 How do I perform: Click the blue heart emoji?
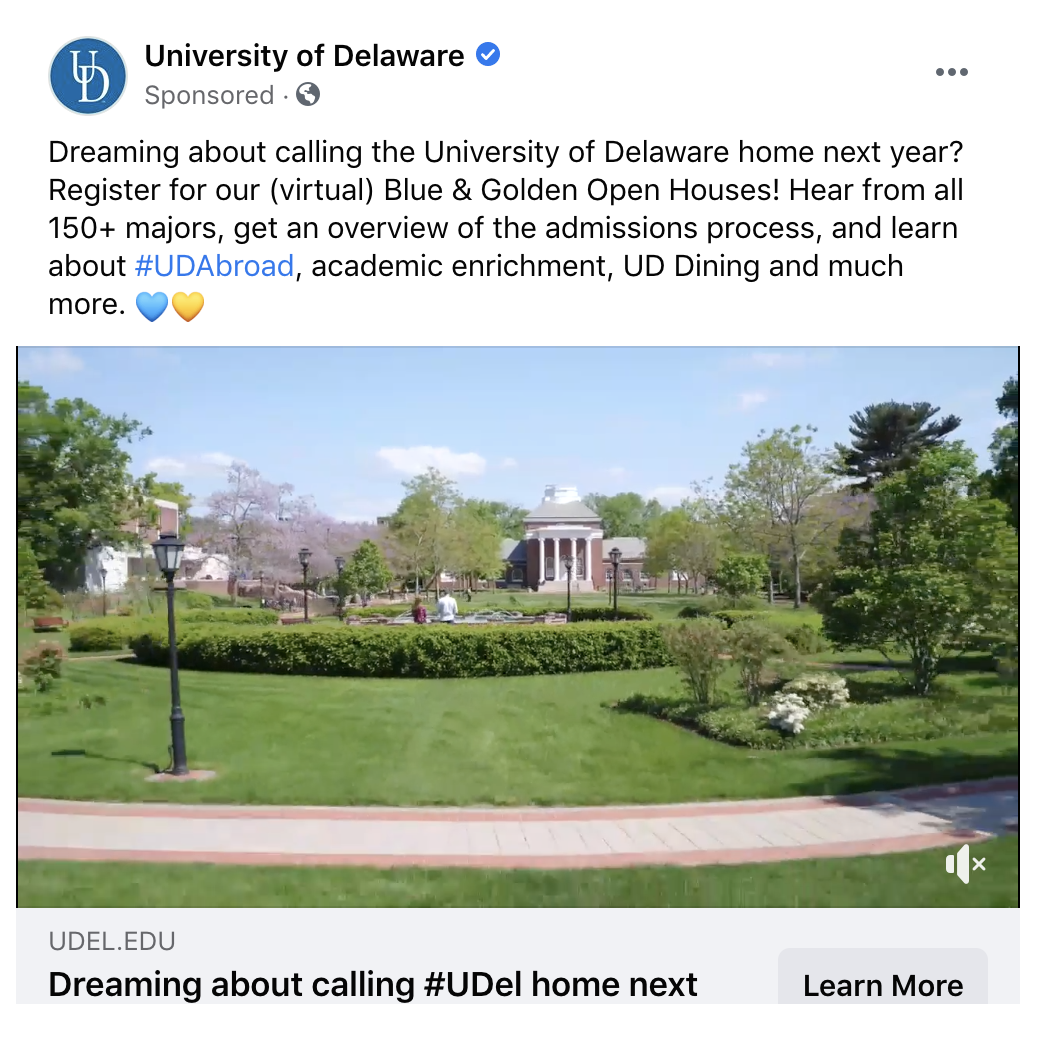click(152, 306)
